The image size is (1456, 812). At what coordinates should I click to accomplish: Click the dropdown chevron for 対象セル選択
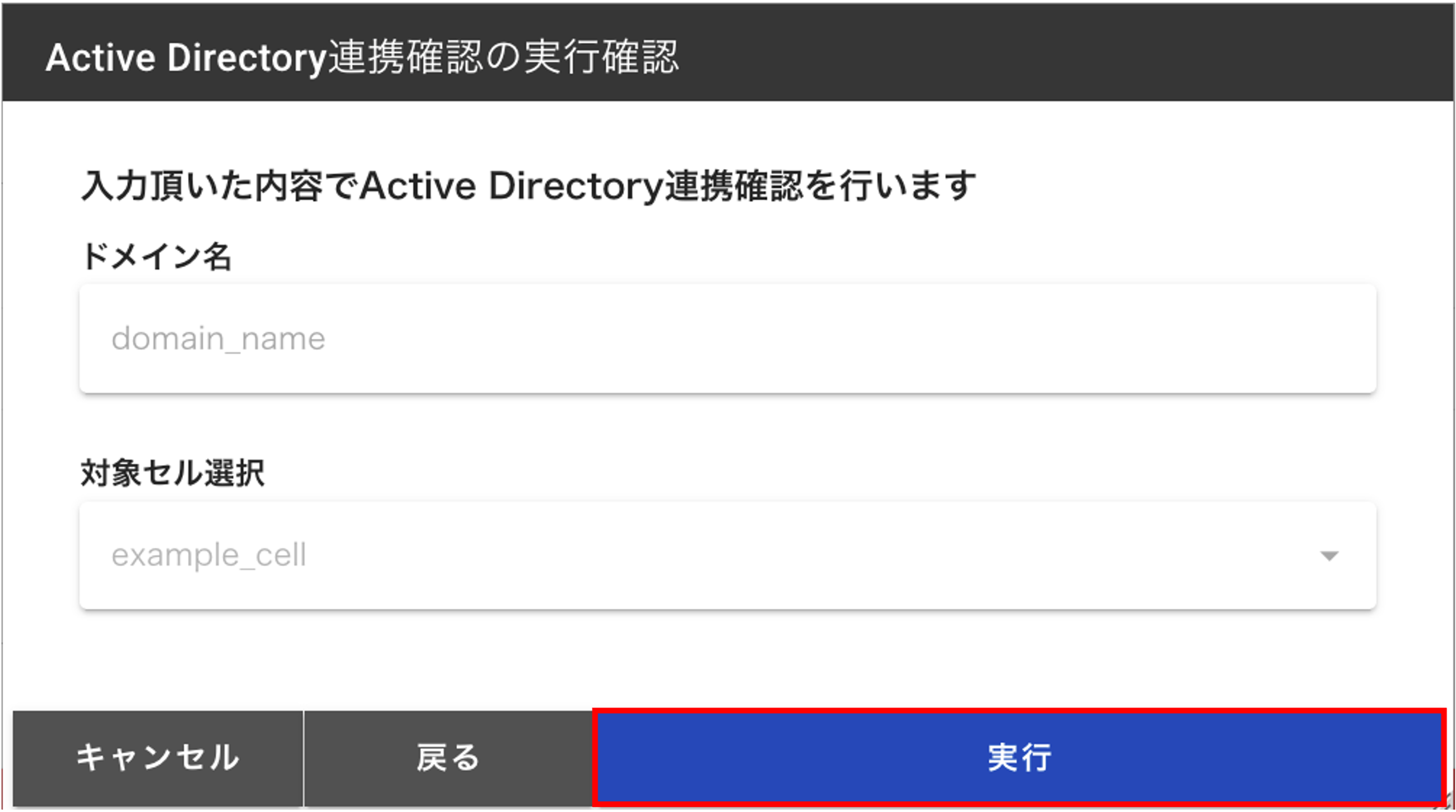pyautogui.click(x=1328, y=556)
